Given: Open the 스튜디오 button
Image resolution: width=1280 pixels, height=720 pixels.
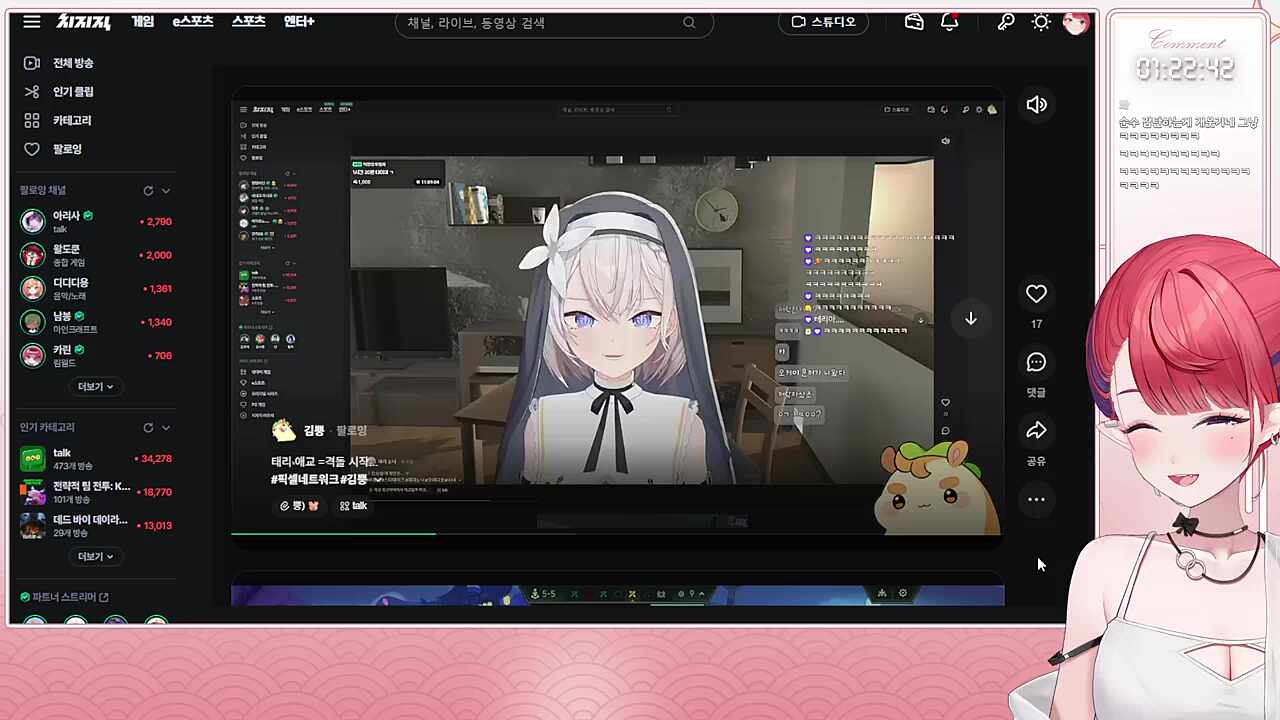Looking at the screenshot, I should pyautogui.click(x=823, y=22).
